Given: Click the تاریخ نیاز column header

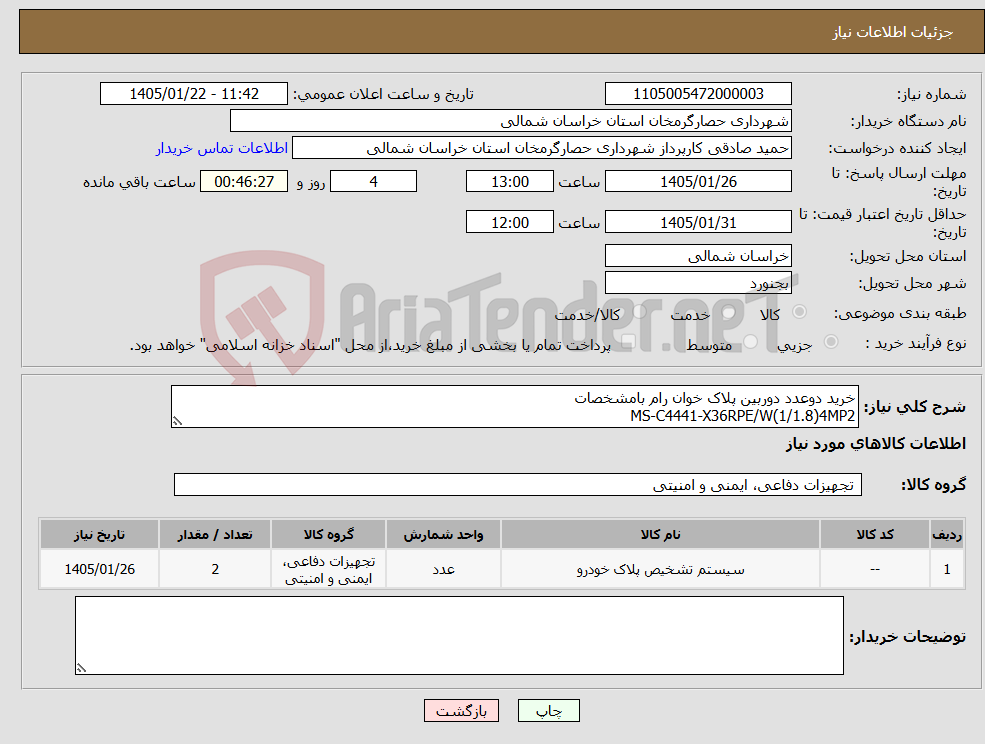Looking at the screenshot, I should pyautogui.click(x=99, y=534).
